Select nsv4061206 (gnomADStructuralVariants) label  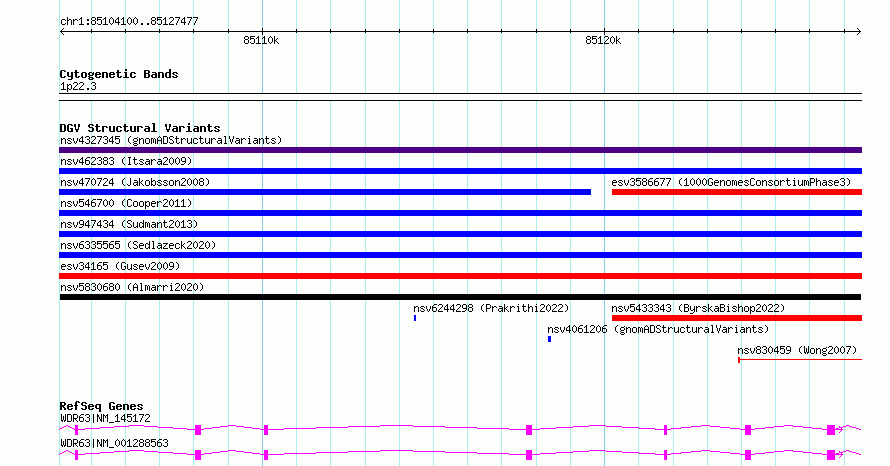(x=658, y=329)
